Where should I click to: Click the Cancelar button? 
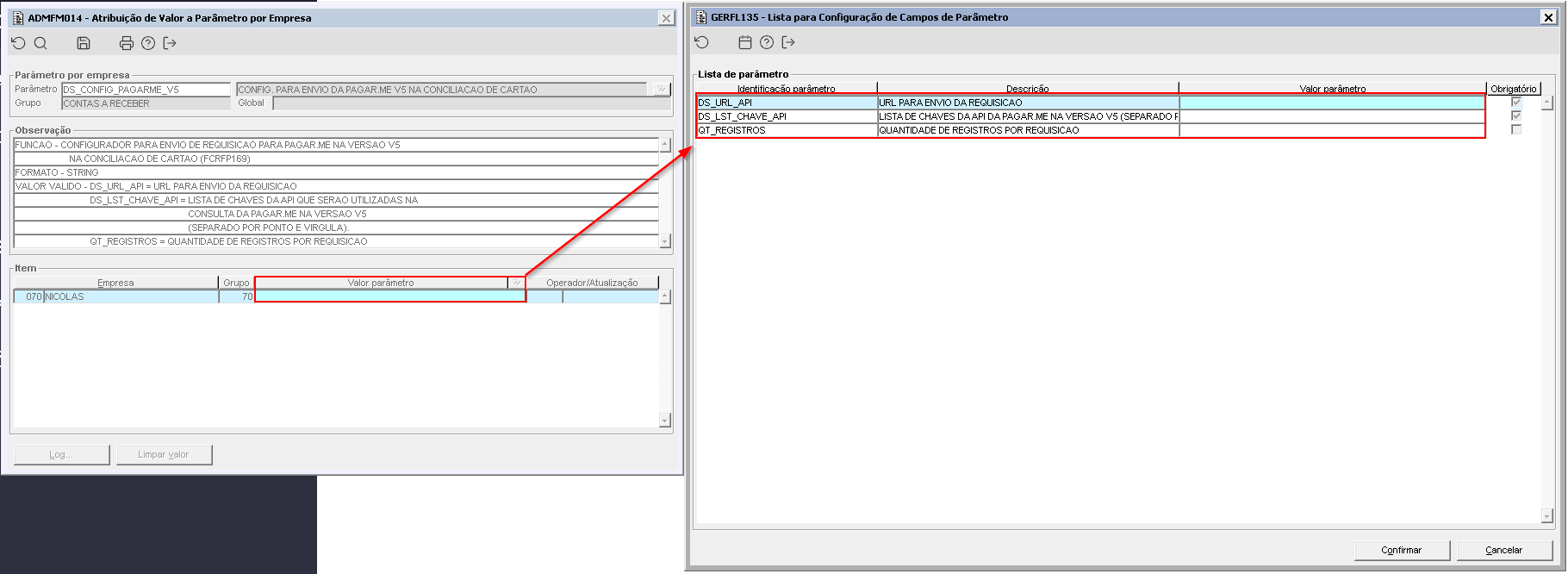(1504, 550)
